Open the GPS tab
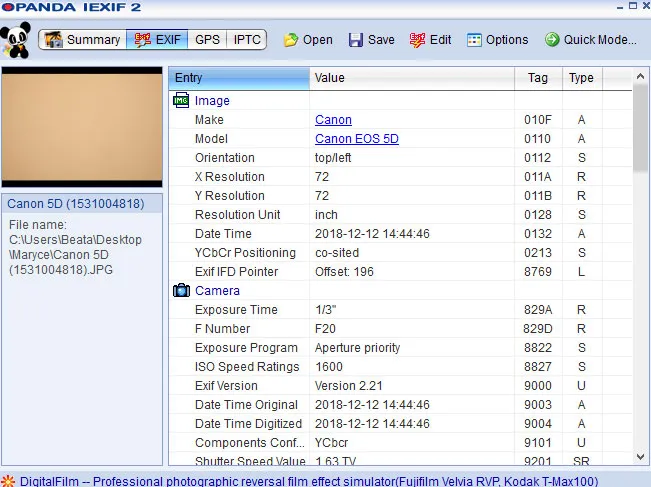The image size is (651, 487). pos(207,40)
